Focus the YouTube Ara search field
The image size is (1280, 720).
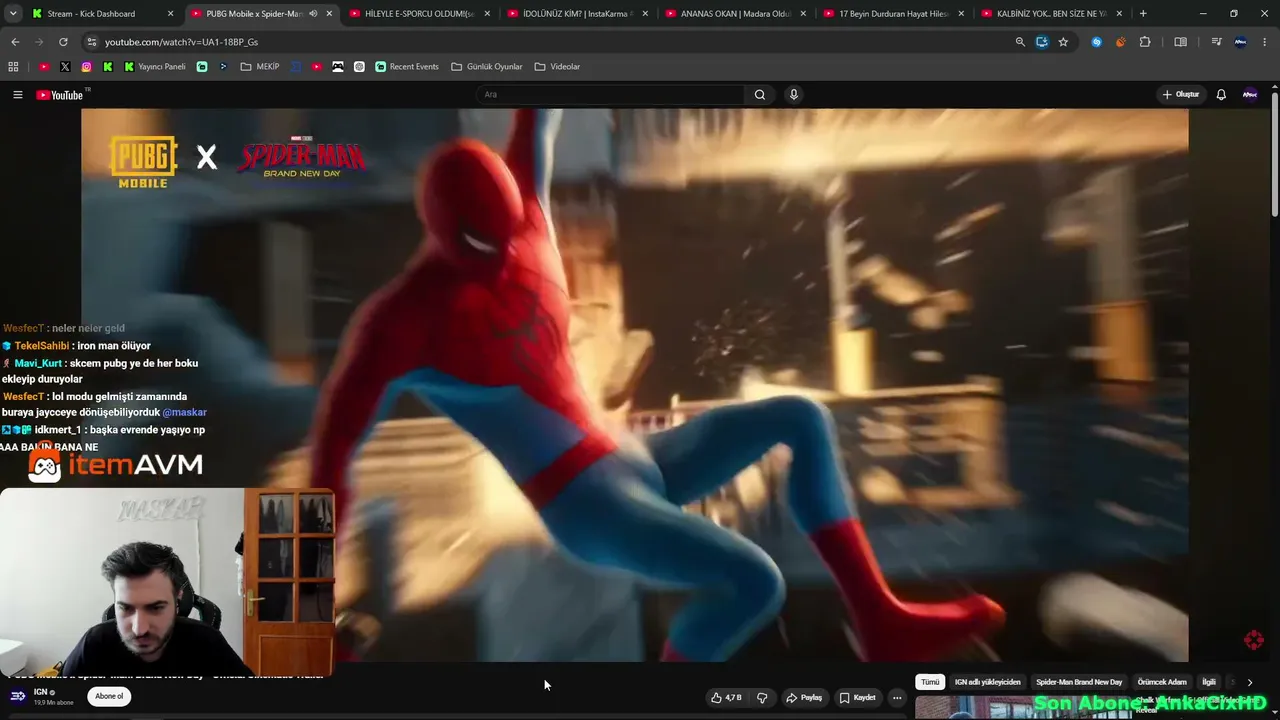610,95
